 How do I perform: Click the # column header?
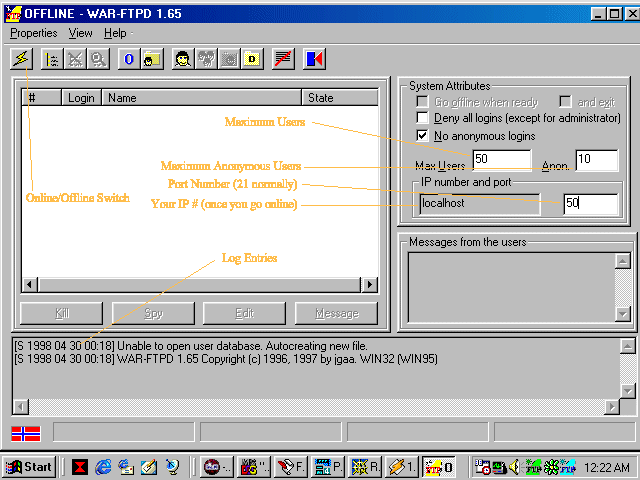coord(42,98)
